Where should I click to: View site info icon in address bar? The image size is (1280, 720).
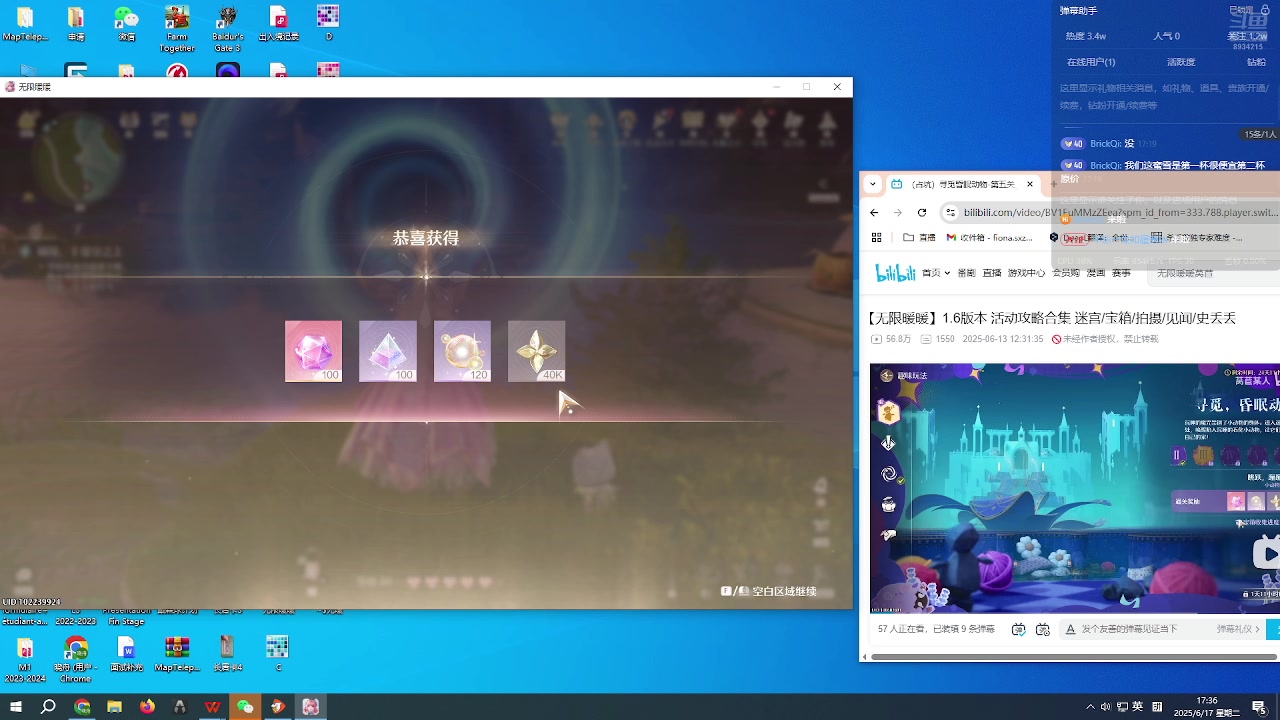951,212
